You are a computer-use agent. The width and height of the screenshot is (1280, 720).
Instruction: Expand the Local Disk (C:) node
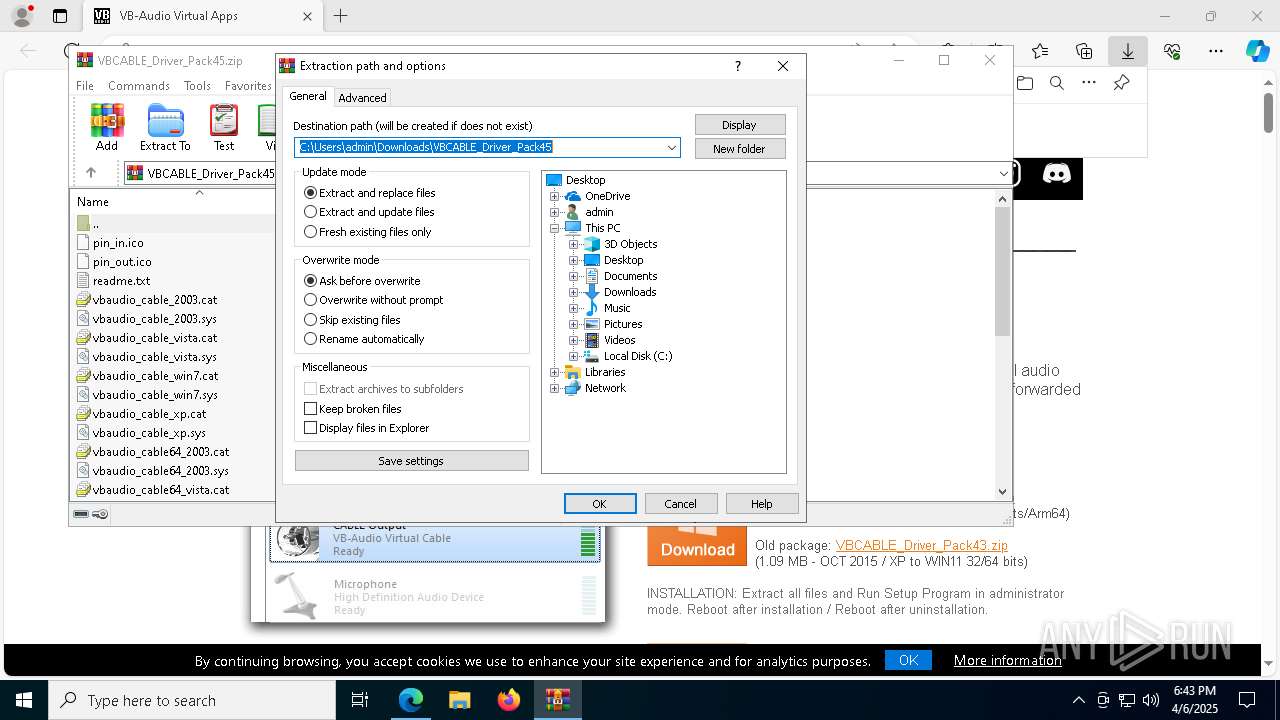(574, 356)
